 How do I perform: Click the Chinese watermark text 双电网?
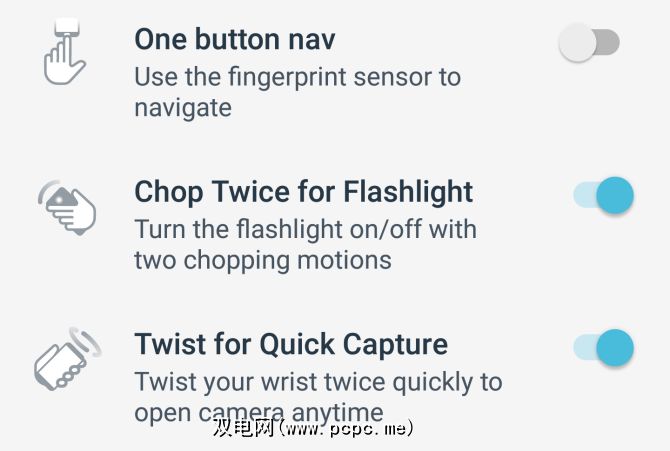pos(242,428)
